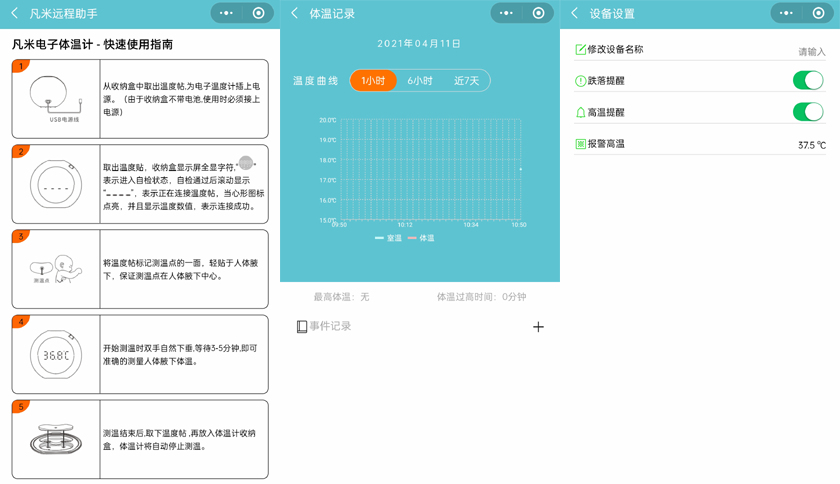
Task: Switch curve range to 6小时
Action: [419, 80]
